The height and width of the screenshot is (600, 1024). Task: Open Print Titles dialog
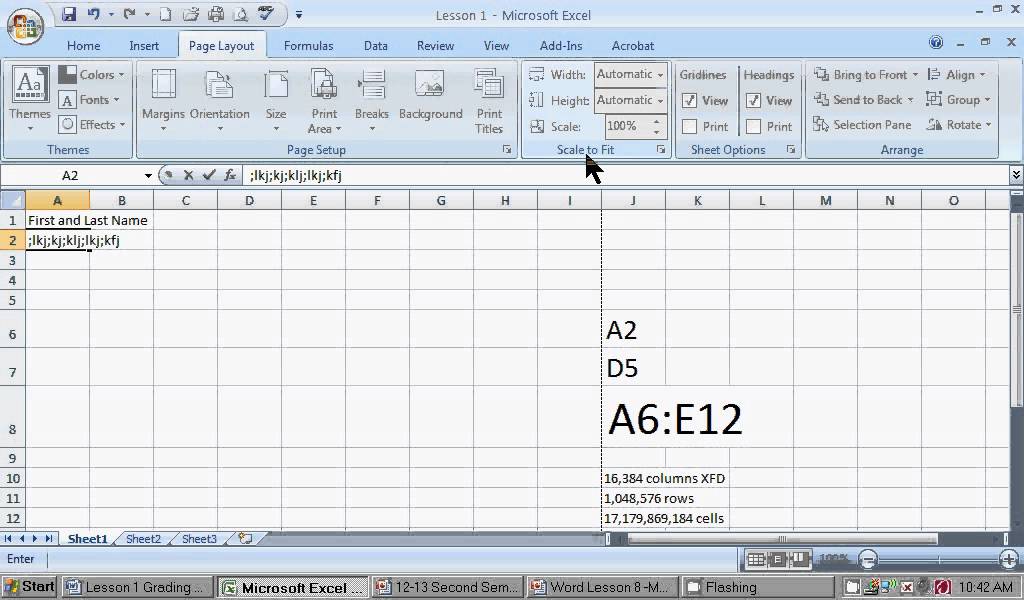point(488,101)
